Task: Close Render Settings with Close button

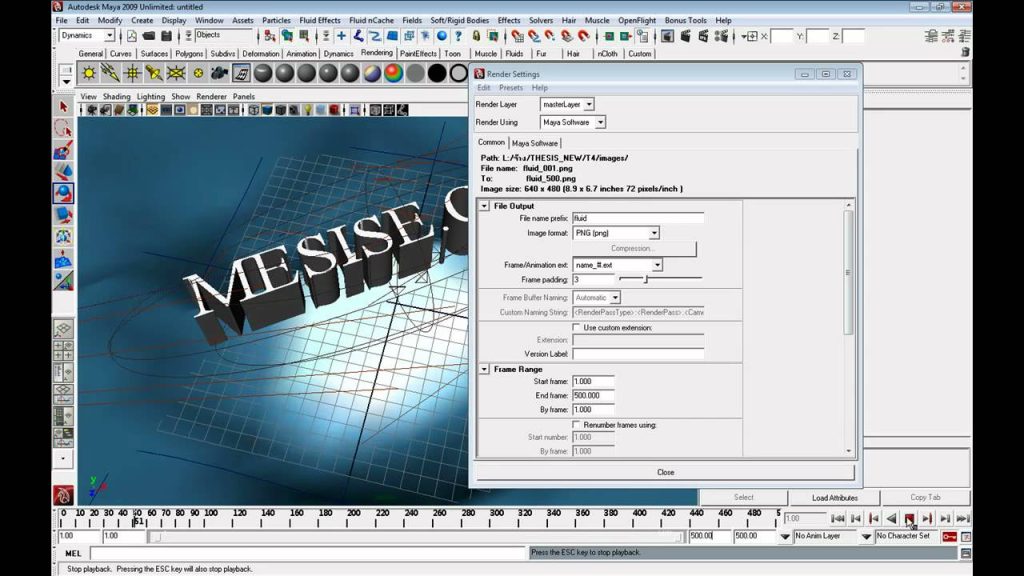Action: pyautogui.click(x=665, y=472)
